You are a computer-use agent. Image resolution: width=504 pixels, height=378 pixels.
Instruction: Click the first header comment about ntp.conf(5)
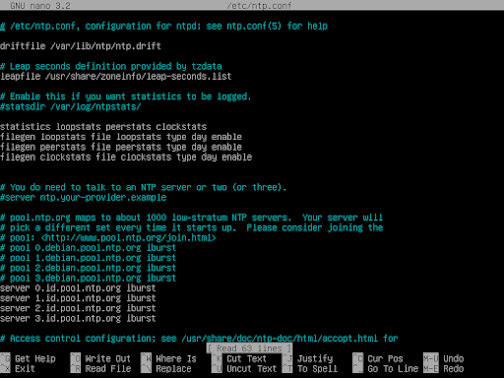164,26
